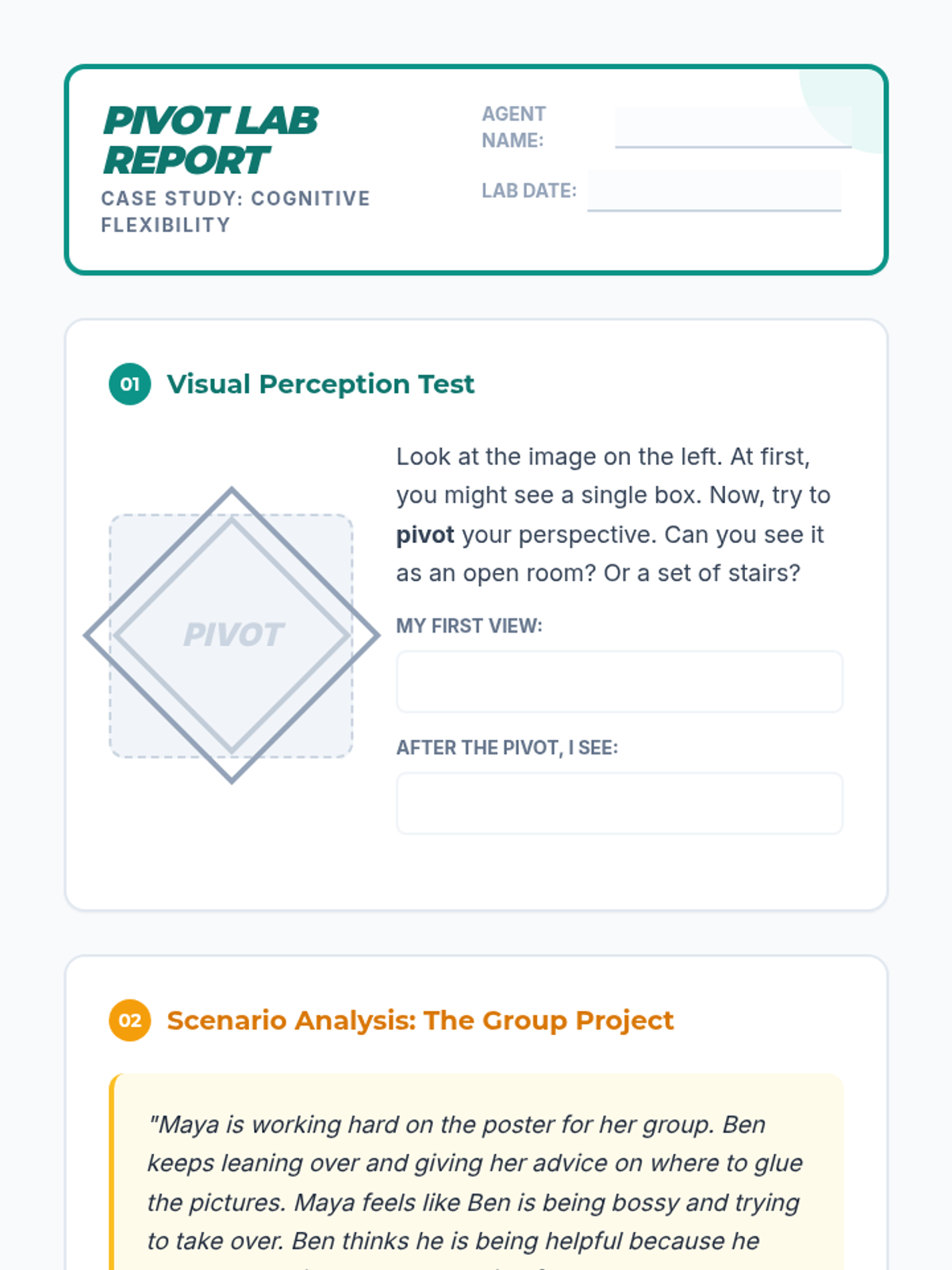Click the bold word pivot in instructions
Image resolution: width=952 pixels, height=1270 pixels.
(x=425, y=535)
